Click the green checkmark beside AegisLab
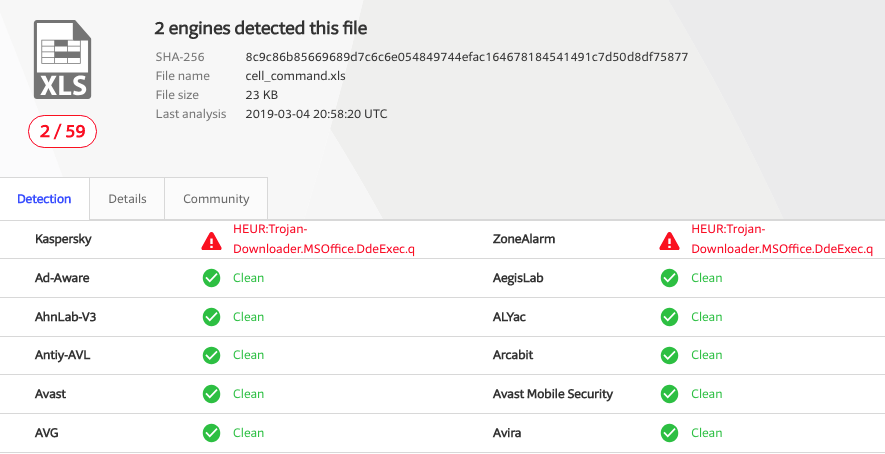The width and height of the screenshot is (885, 454). 670,278
